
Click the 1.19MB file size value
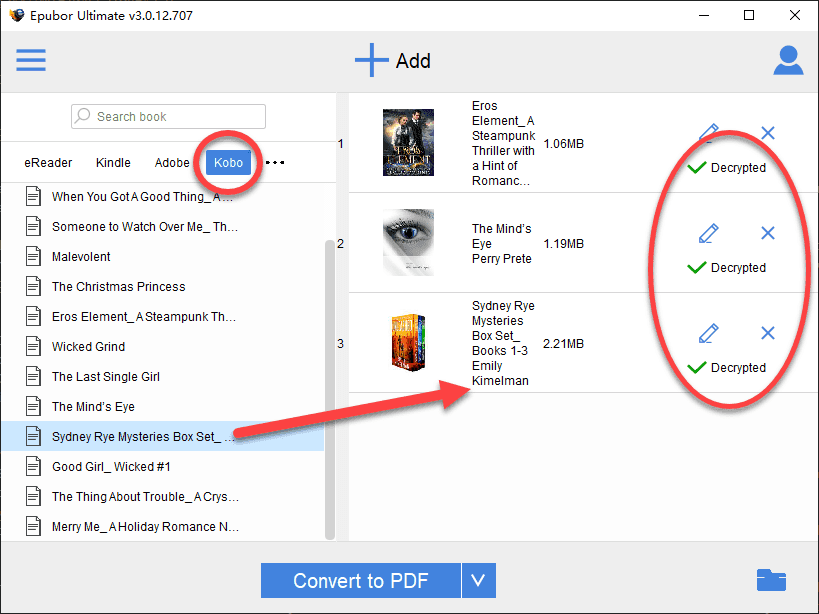564,243
